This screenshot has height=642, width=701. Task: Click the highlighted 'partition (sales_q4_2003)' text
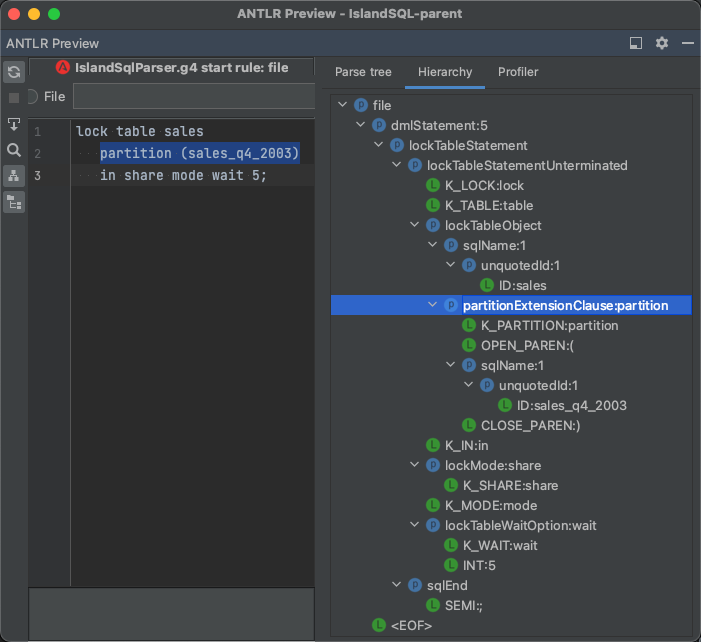click(199, 153)
